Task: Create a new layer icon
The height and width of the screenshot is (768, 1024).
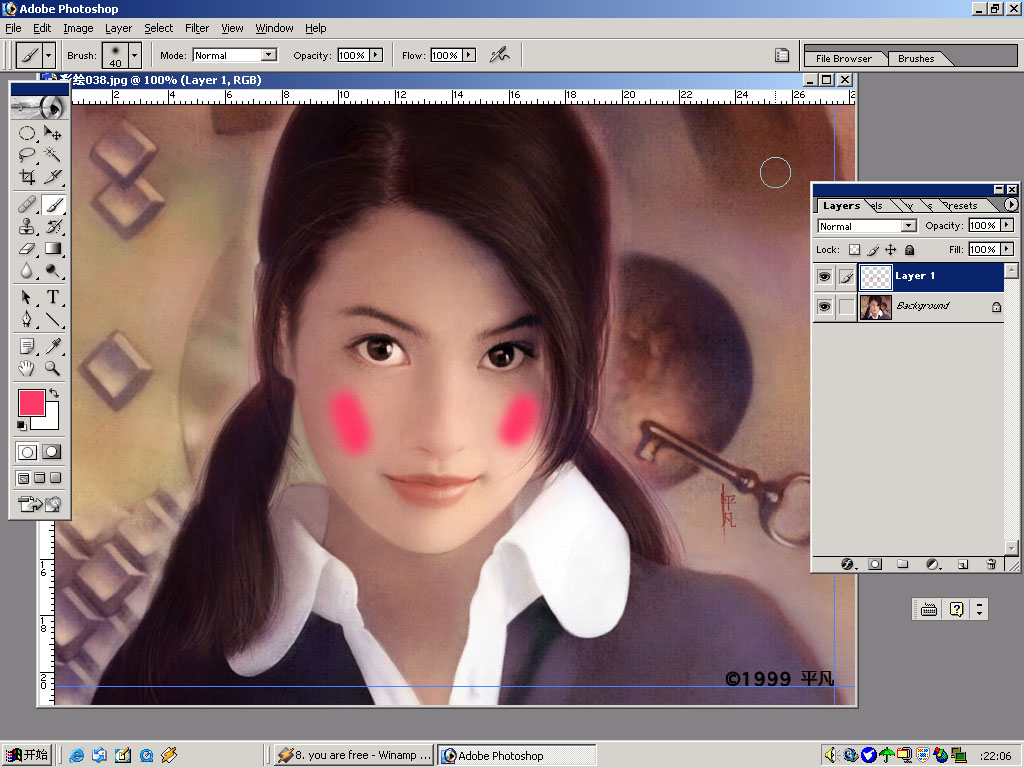Action: (x=963, y=564)
